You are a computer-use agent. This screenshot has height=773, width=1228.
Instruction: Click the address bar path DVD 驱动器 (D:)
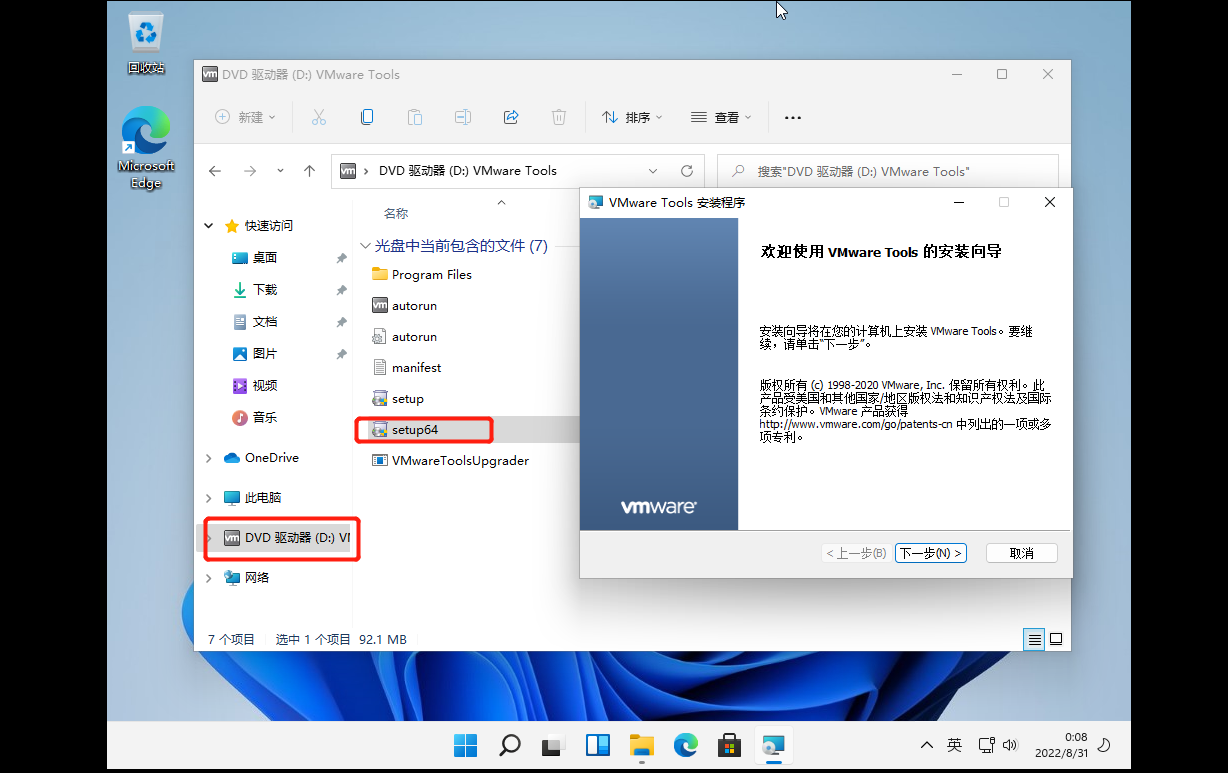[467, 171]
